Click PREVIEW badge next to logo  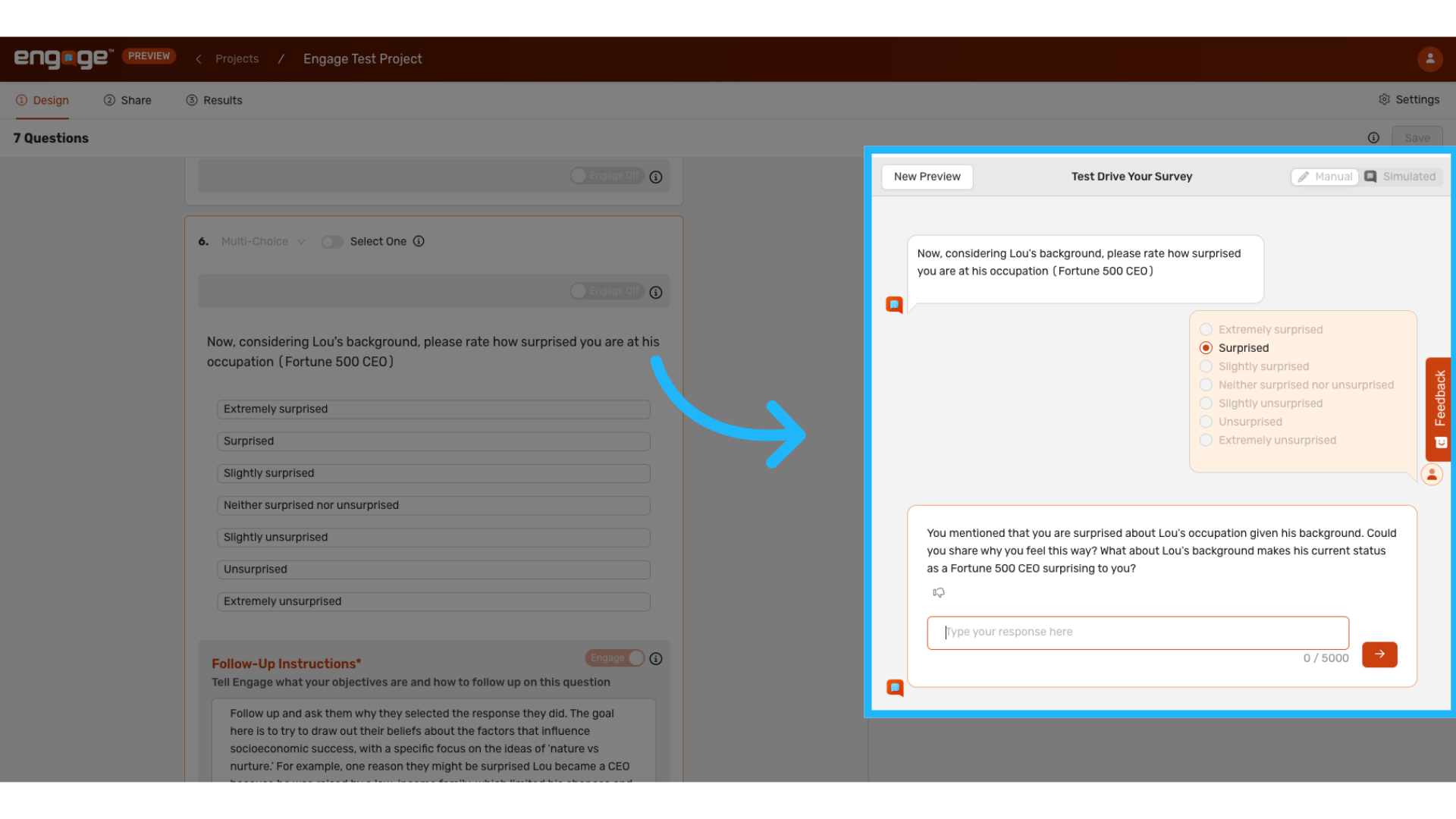pyautogui.click(x=149, y=56)
